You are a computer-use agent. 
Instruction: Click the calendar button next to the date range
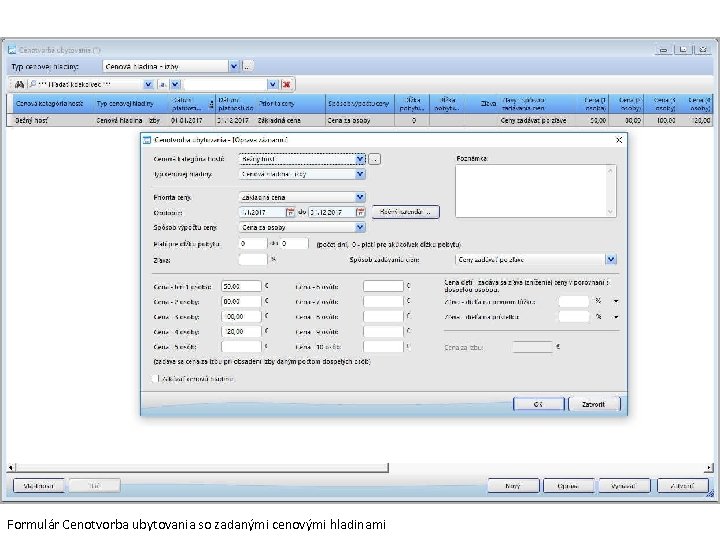point(405,212)
